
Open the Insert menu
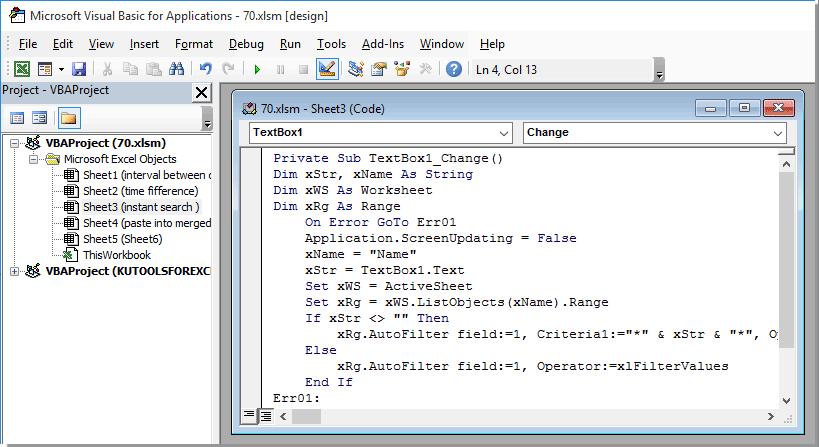144,44
